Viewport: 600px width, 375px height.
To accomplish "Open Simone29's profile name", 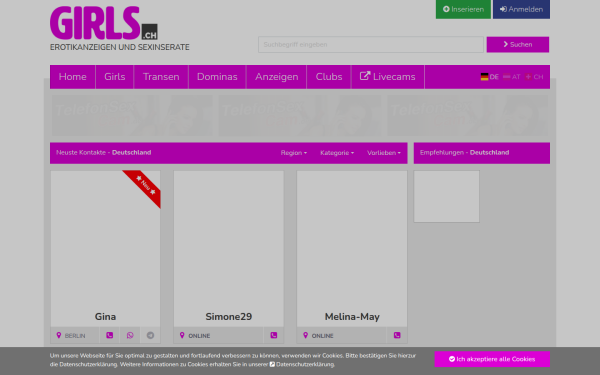I will [229, 317].
